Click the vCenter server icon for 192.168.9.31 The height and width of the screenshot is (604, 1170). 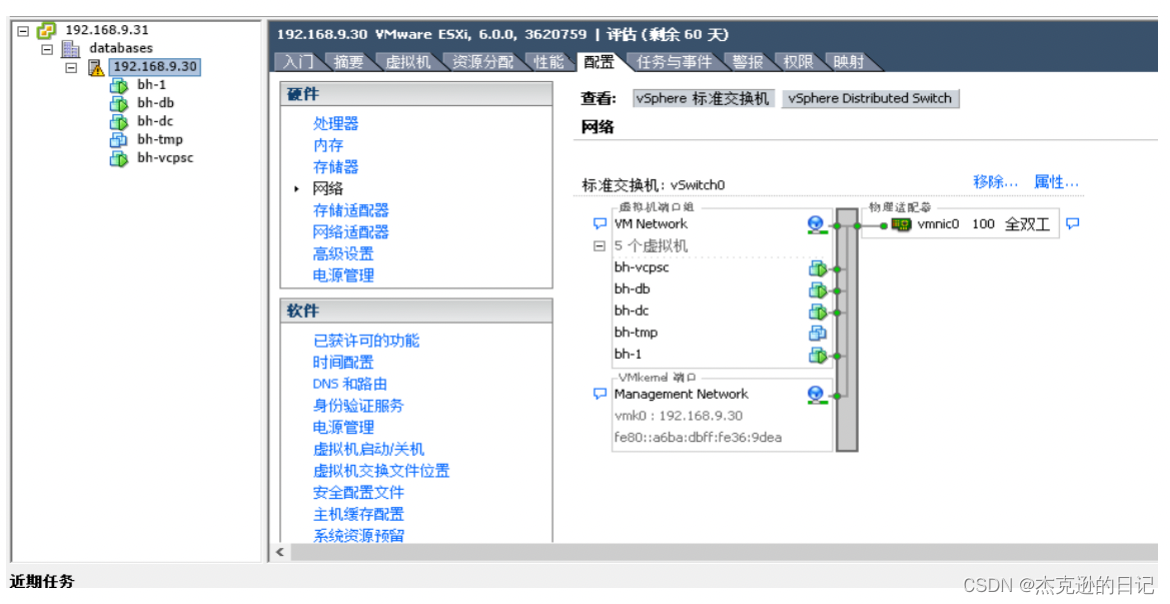coord(46,31)
